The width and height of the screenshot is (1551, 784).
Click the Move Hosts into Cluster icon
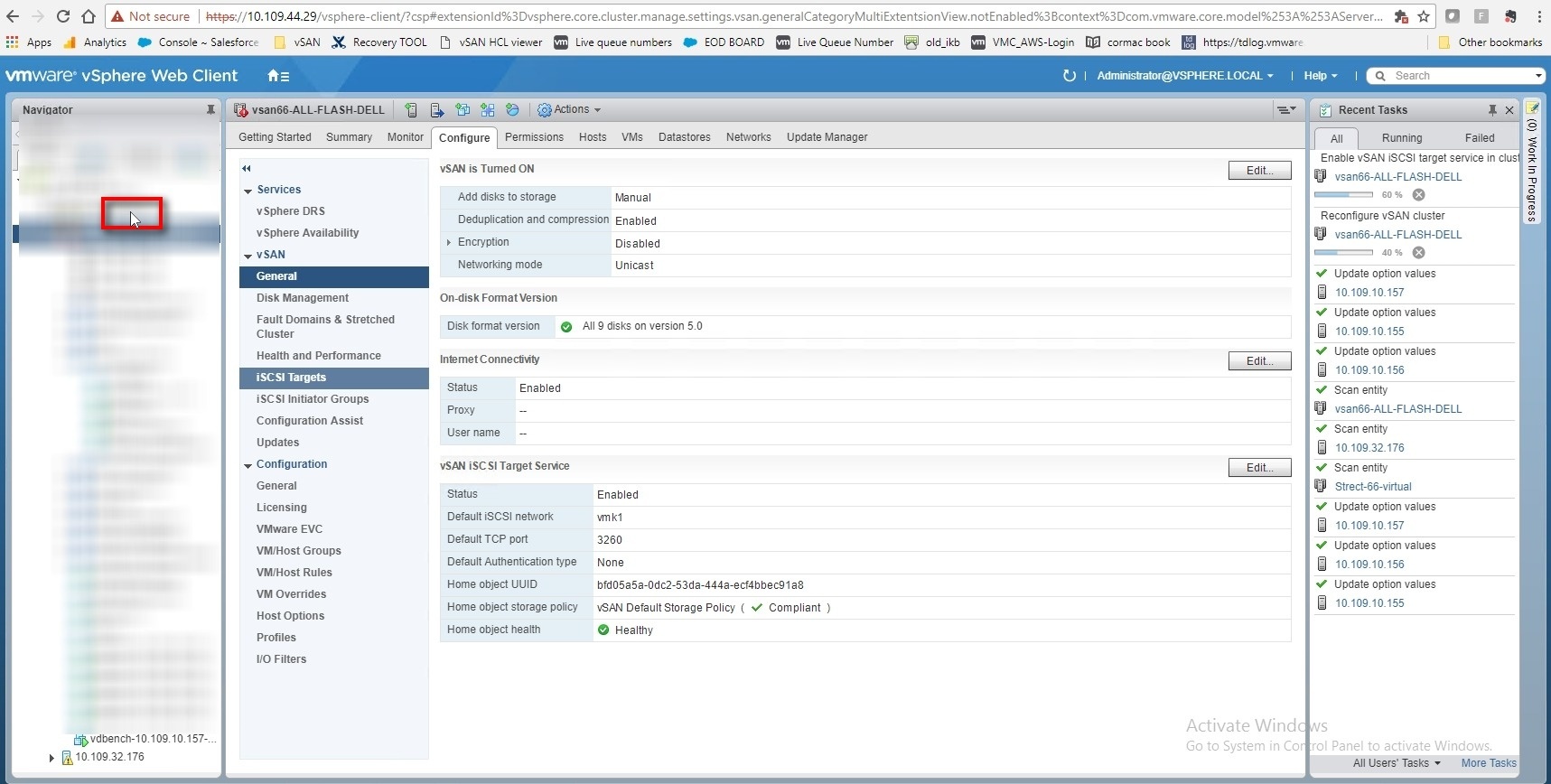pyautogui.click(x=437, y=110)
